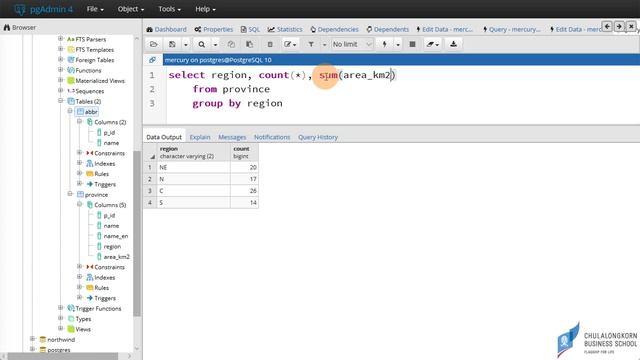
Task: Switch to the Dependents tab
Action: pyautogui.click(x=387, y=29)
